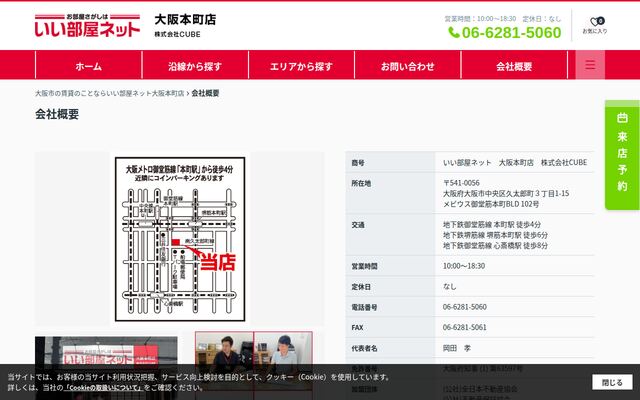Click the FAX number 06-6281-5061
The image size is (640, 400).
(x=465, y=327)
